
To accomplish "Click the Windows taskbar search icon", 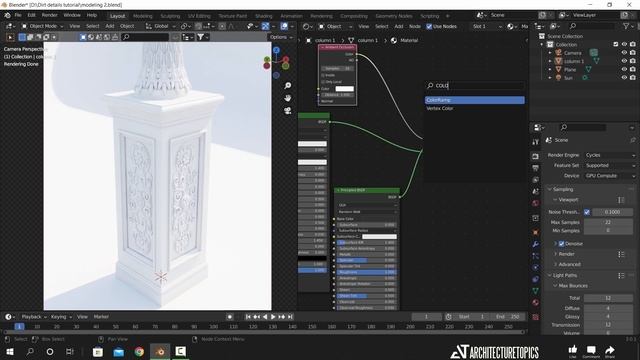I will [x=30, y=351].
